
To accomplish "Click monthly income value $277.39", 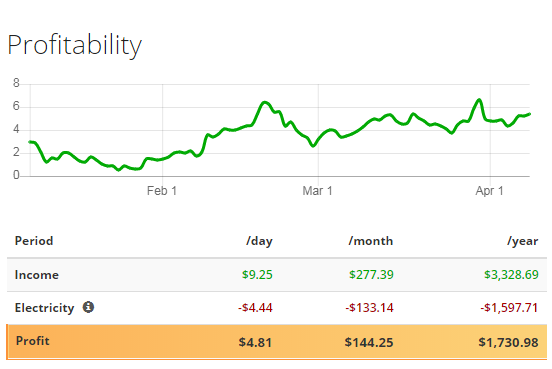I will 371,275.
